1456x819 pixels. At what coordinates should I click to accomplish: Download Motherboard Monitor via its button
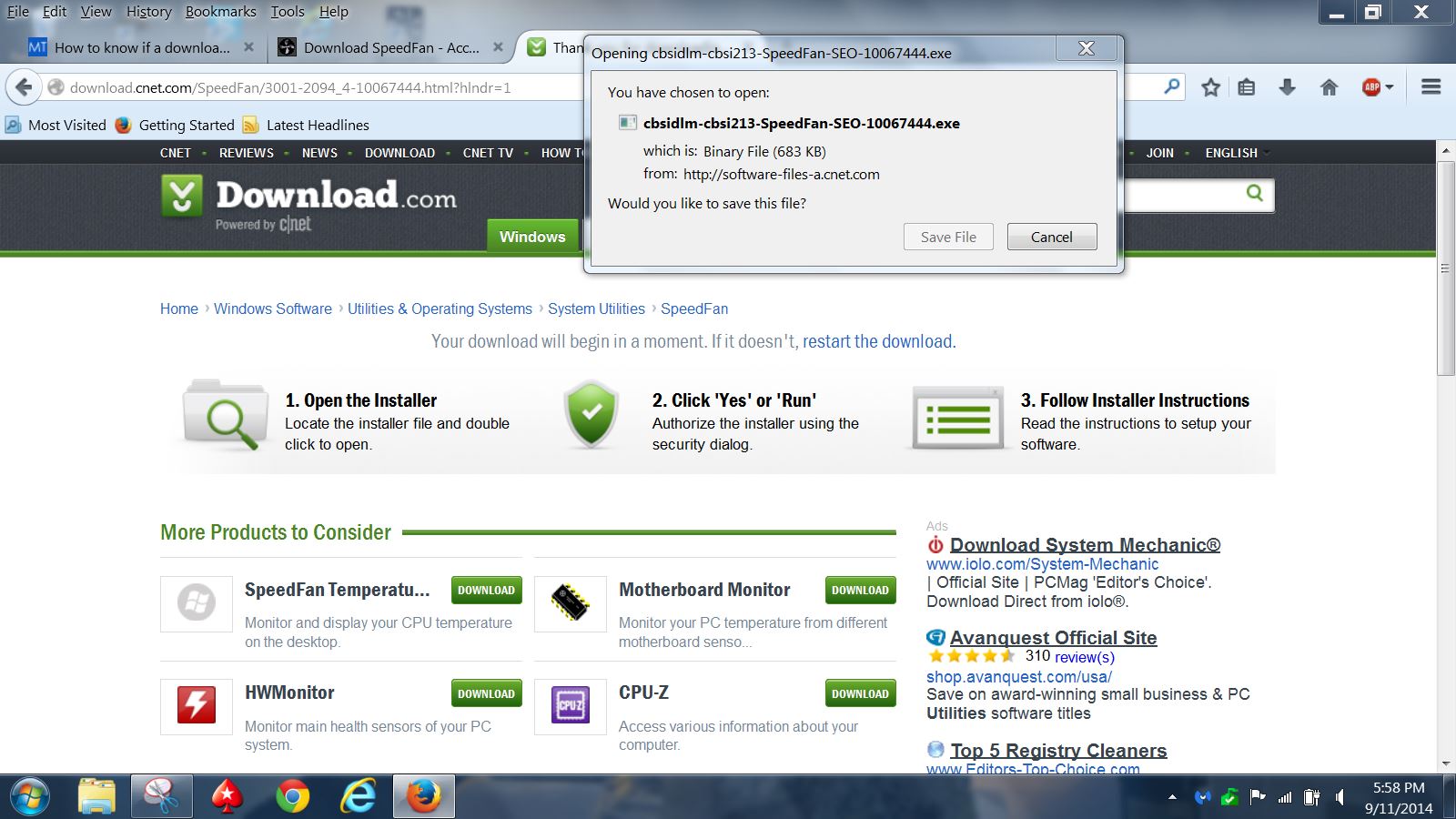tap(860, 590)
